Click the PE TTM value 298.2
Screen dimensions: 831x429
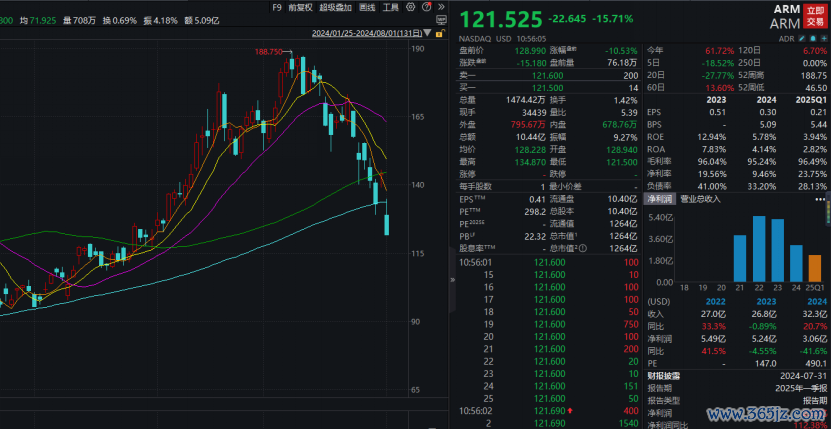click(x=533, y=211)
